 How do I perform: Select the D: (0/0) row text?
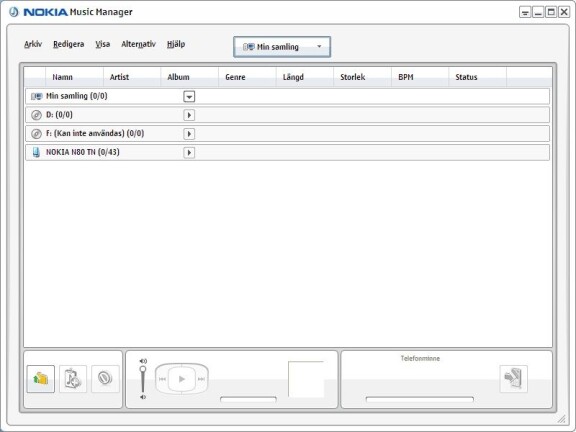[x=59, y=115]
